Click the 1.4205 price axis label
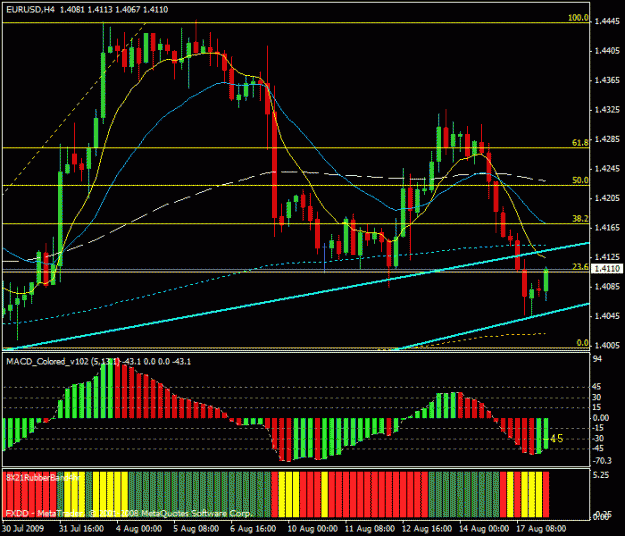Screen dimensions: 625x536 (607, 198)
